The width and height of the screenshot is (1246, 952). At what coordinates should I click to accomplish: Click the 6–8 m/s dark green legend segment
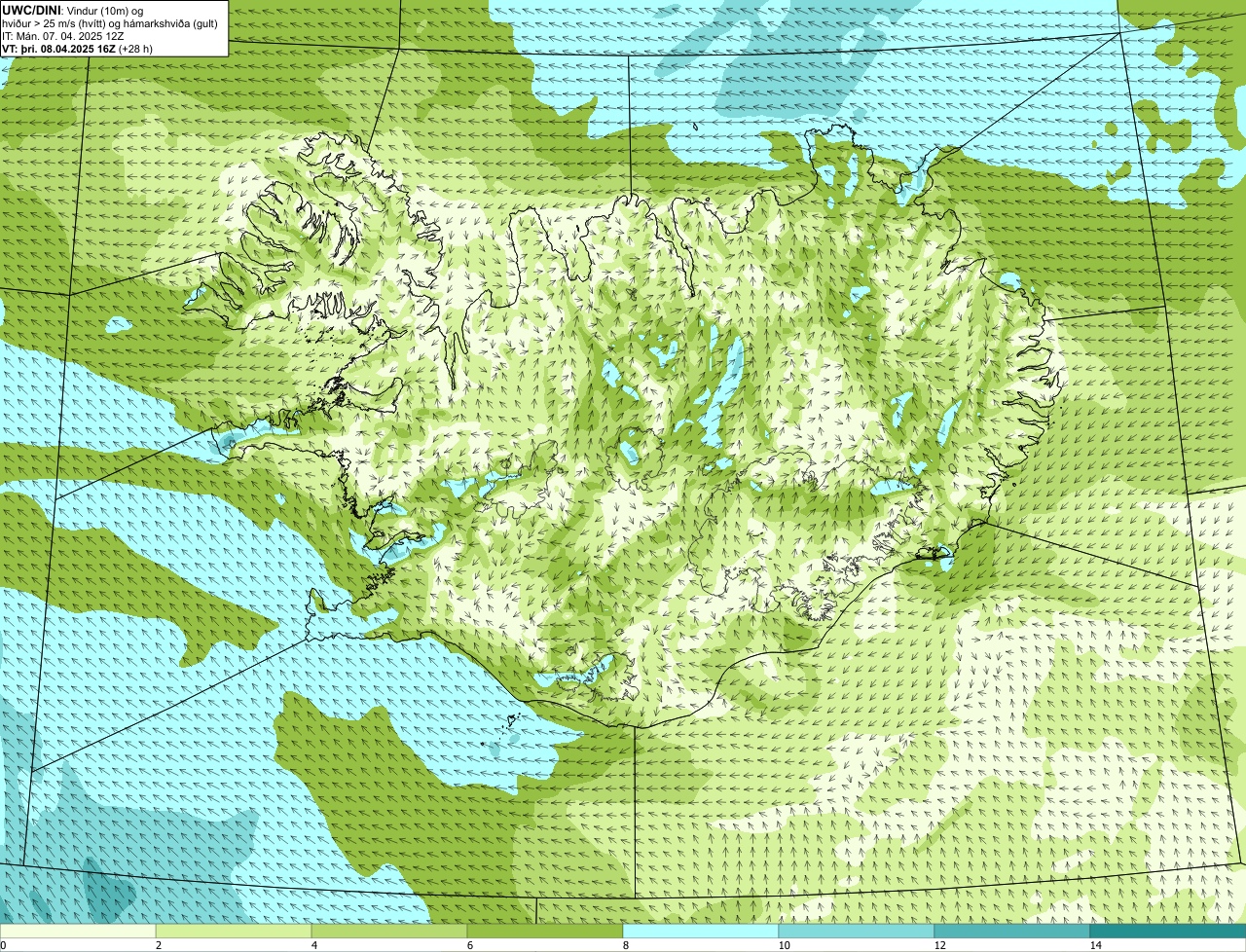coord(545,932)
